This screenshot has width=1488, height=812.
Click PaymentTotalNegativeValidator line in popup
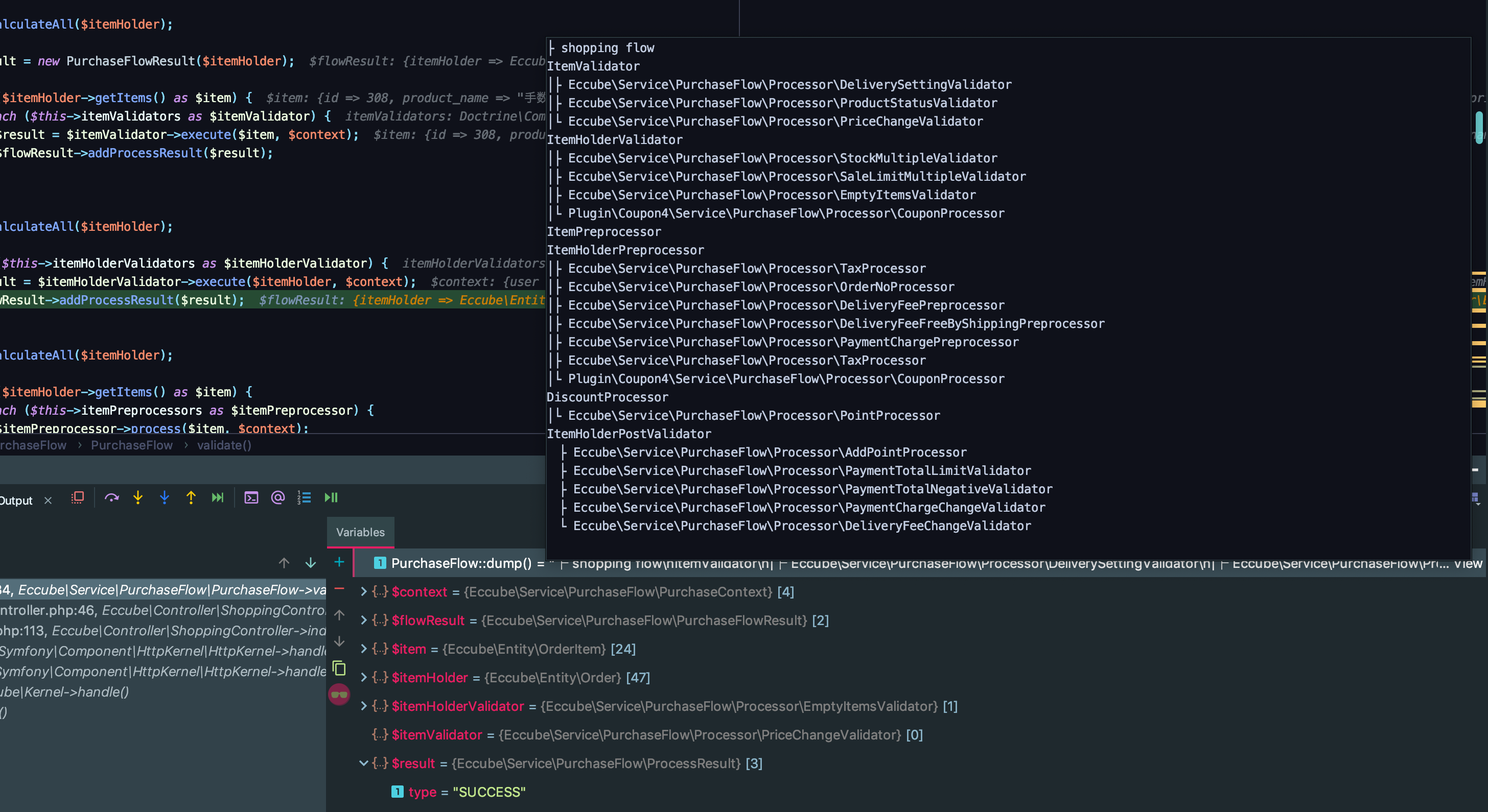pyautogui.click(x=813, y=489)
